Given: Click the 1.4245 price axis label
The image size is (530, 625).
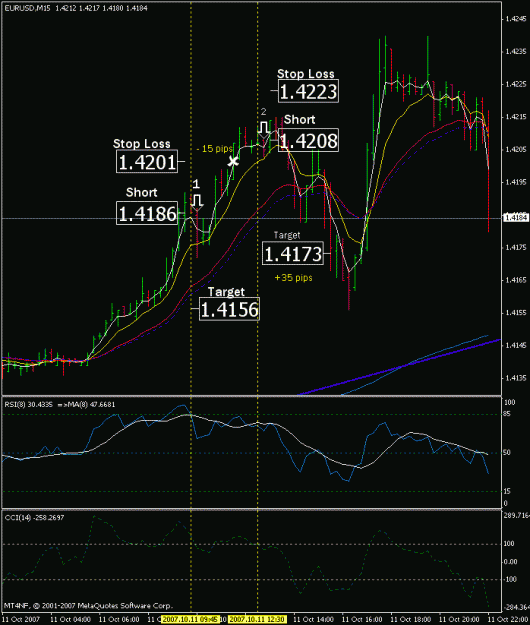Looking at the screenshot, I should coord(516,19).
